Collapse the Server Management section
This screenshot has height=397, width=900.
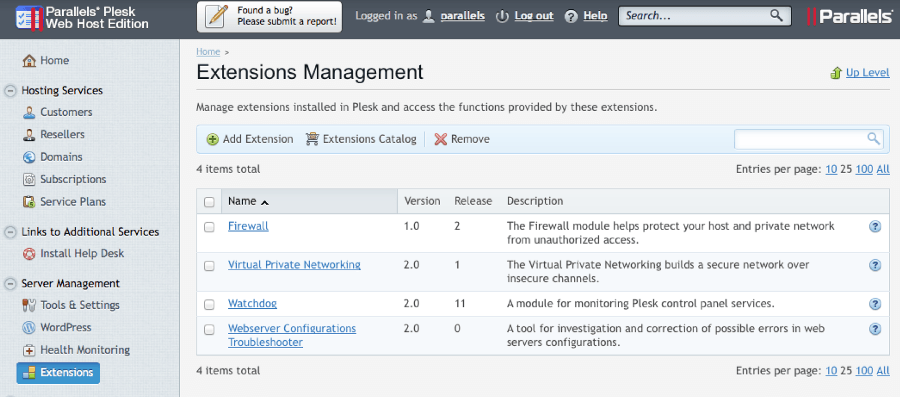(x=10, y=283)
